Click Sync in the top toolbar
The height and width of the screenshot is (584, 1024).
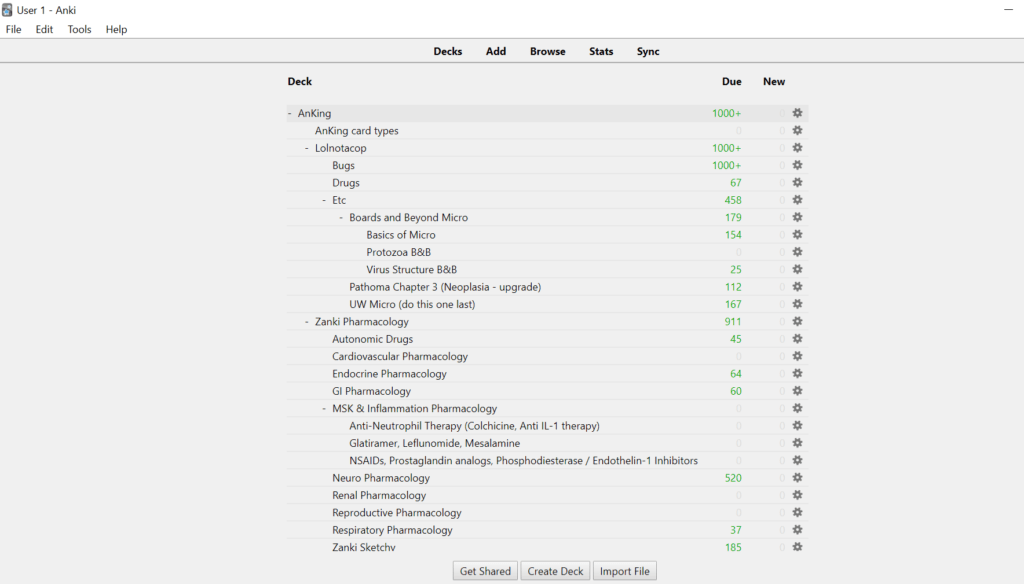[x=648, y=51]
